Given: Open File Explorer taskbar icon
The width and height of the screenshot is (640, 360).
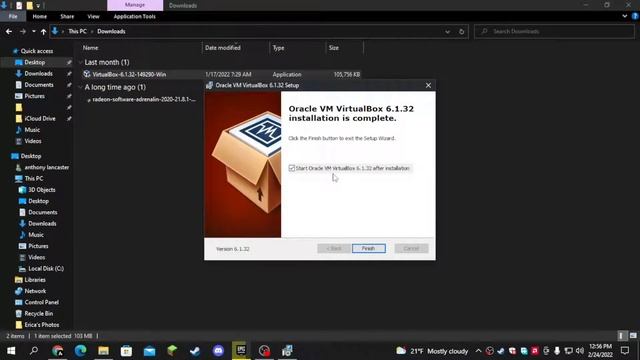Looking at the screenshot, I should pyautogui.click(x=103, y=351).
